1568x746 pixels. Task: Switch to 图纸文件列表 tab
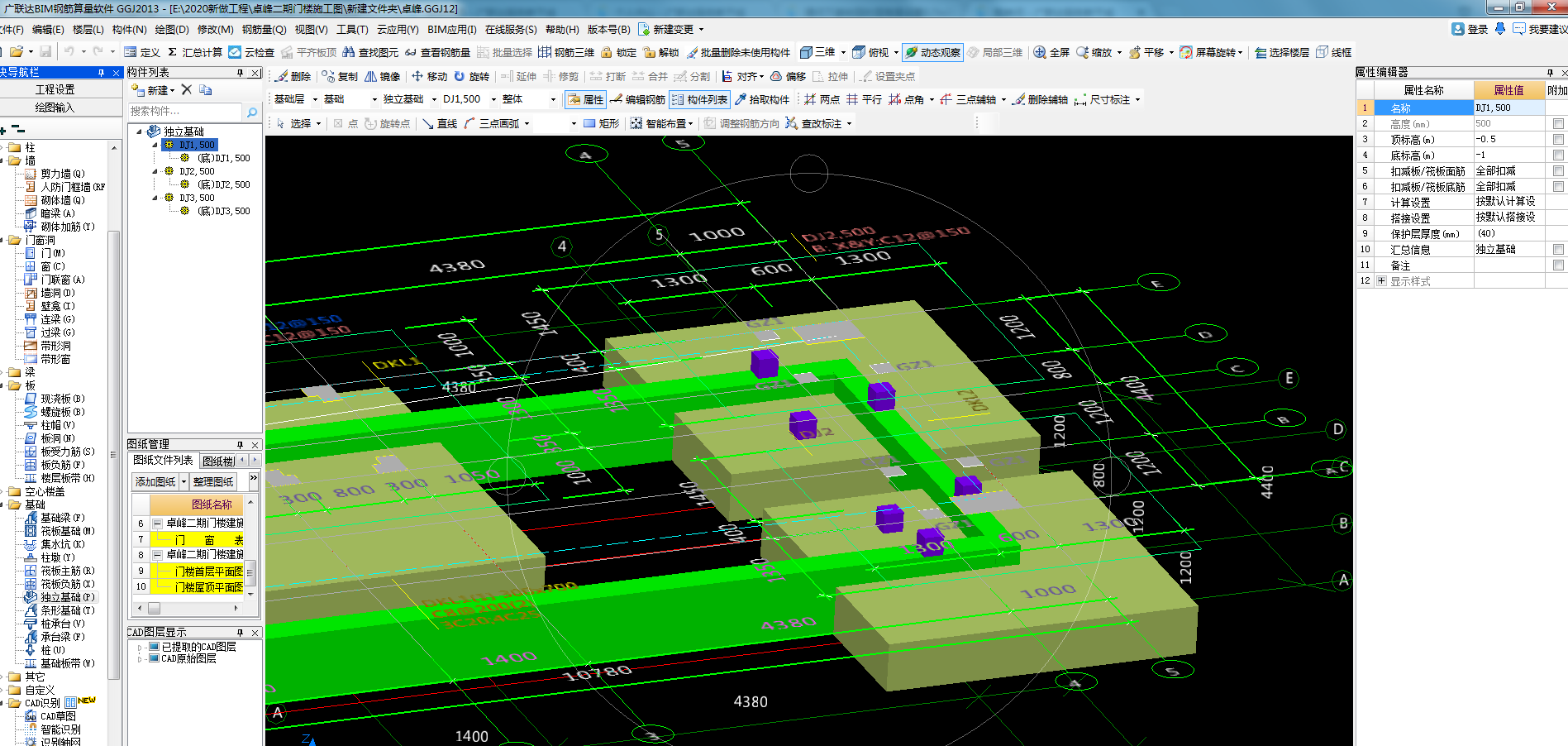coord(163,460)
